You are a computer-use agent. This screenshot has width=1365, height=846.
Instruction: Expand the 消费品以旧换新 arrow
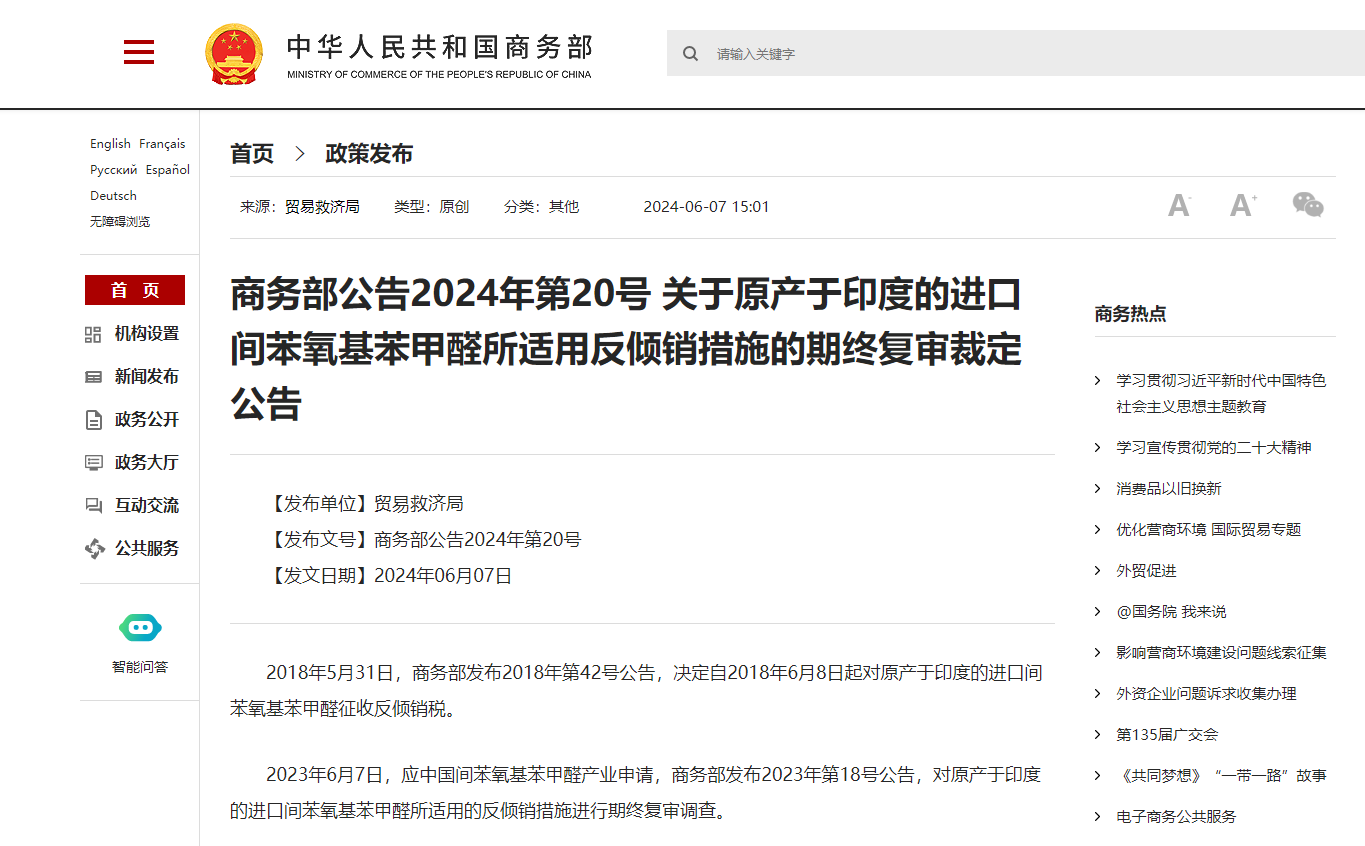tap(1097, 489)
